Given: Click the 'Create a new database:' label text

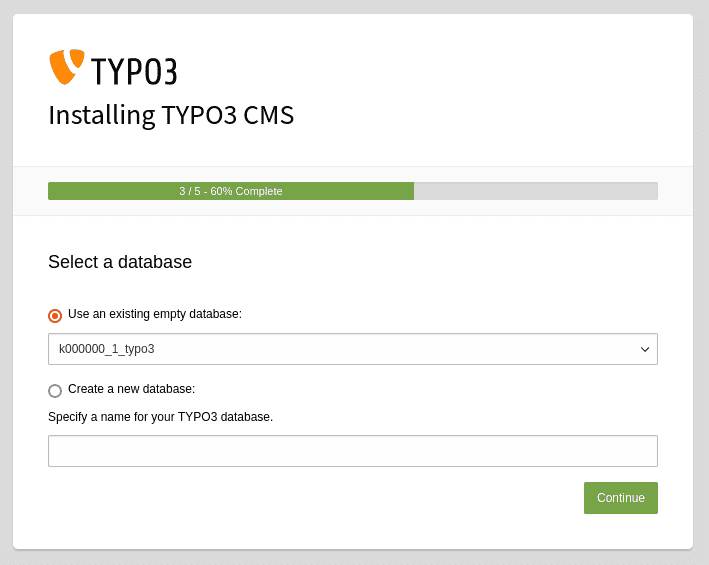Looking at the screenshot, I should pos(132,389).
